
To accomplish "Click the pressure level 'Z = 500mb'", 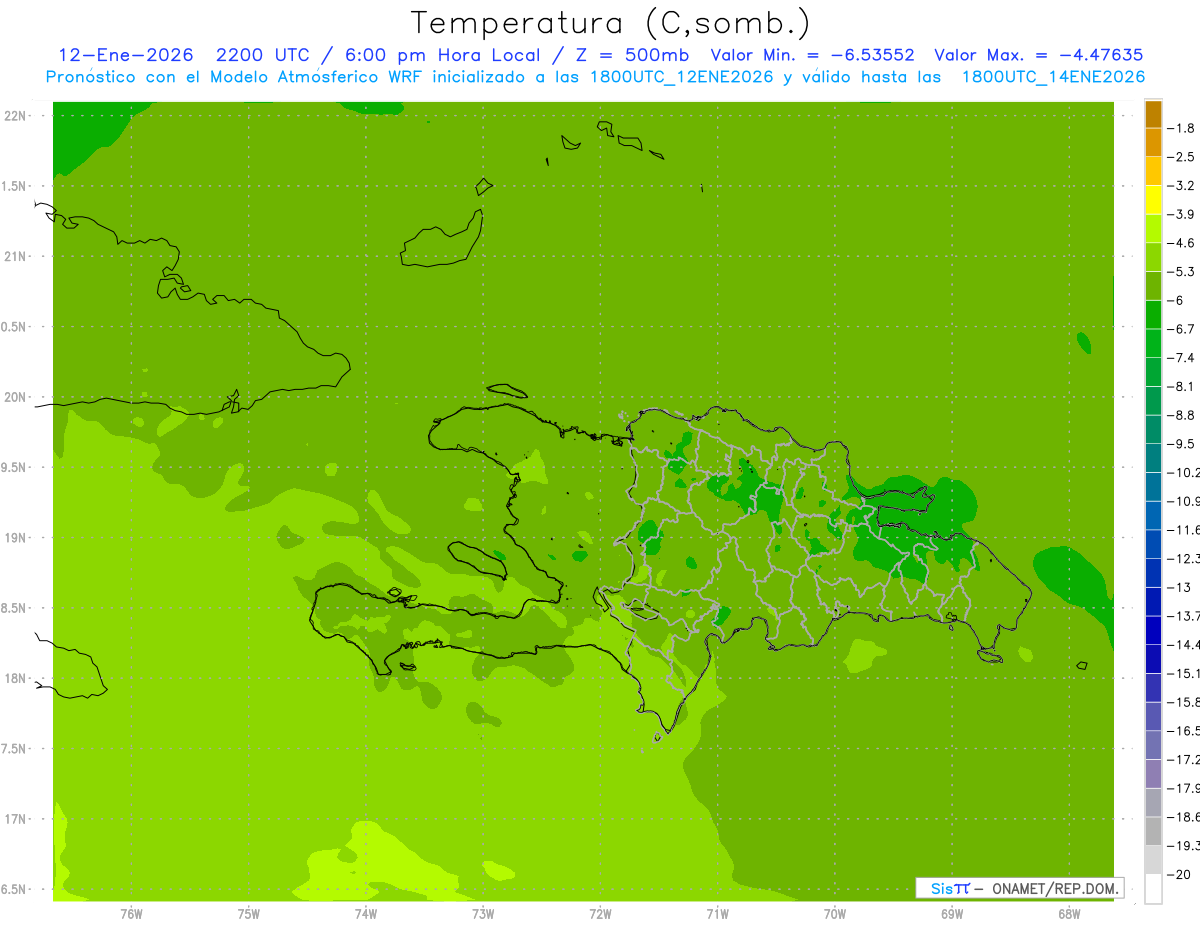I will (634, 55).
